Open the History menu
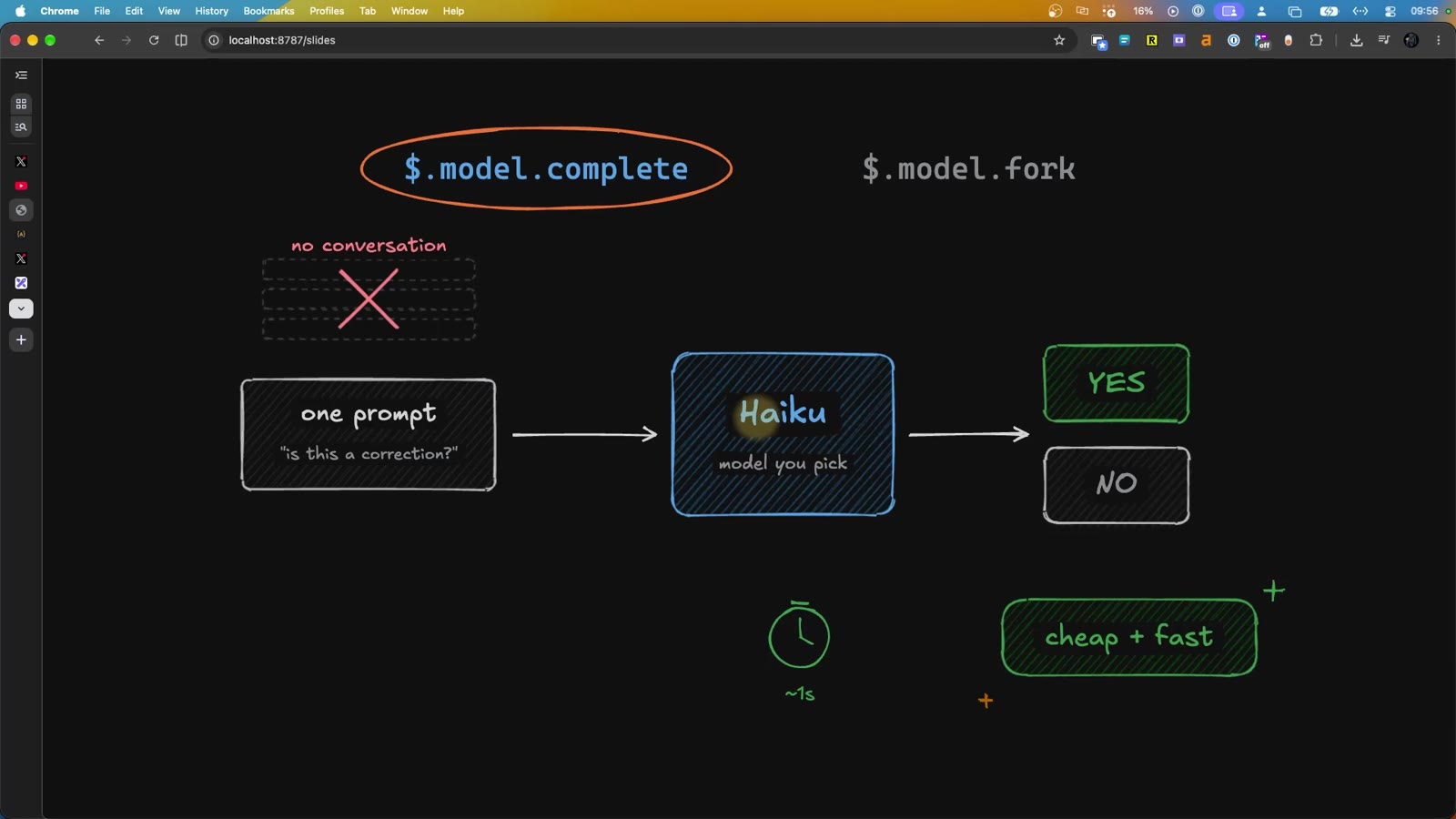The width and height of the screenshot is (1456, 819). tap(211, 11)
